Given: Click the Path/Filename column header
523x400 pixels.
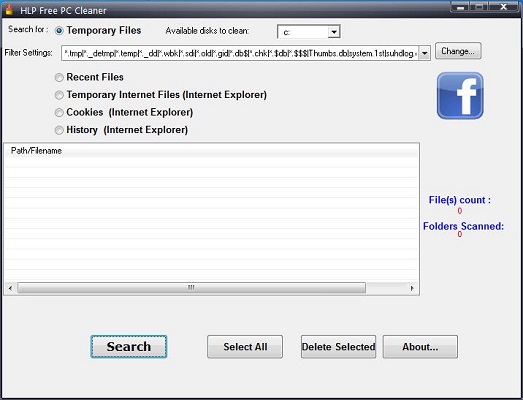Looking at the screenshot, I should point(36,151).
